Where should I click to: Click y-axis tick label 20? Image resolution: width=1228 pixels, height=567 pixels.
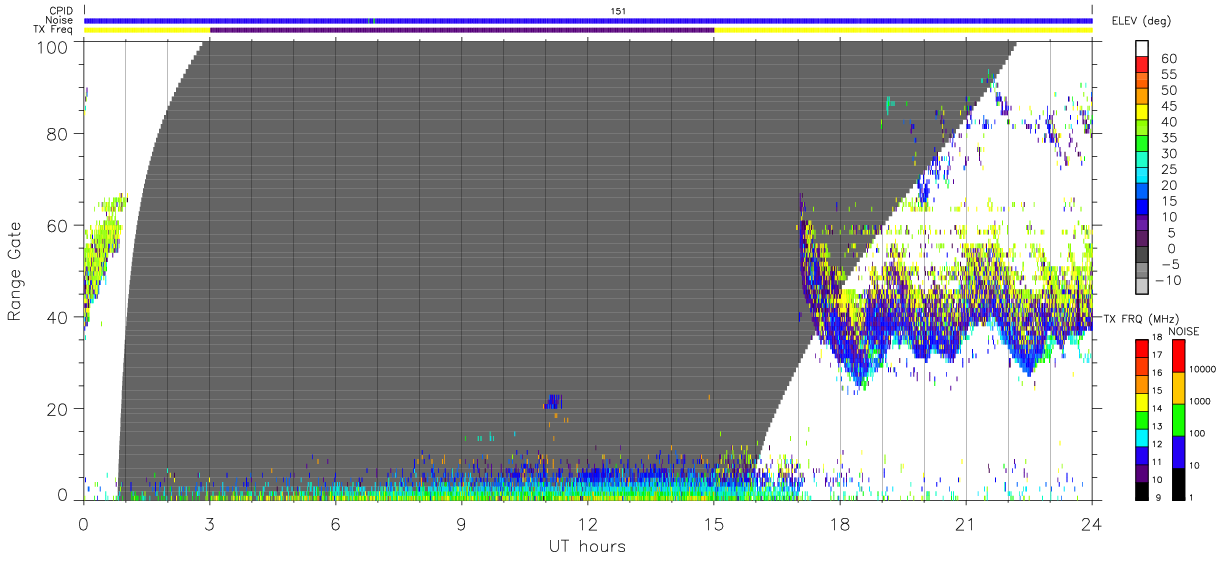tap(59, 409)
